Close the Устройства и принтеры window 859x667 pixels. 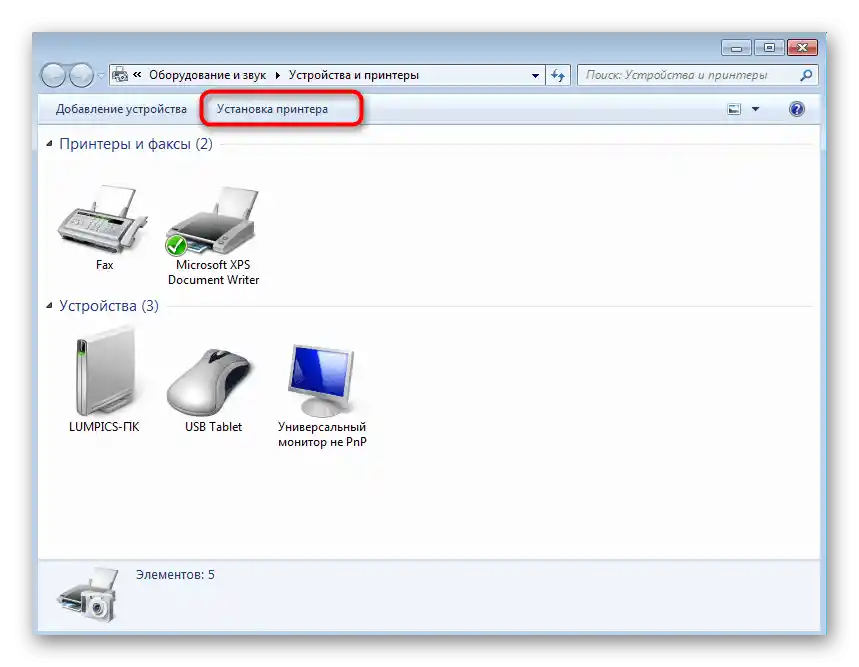tap(802, 48)
